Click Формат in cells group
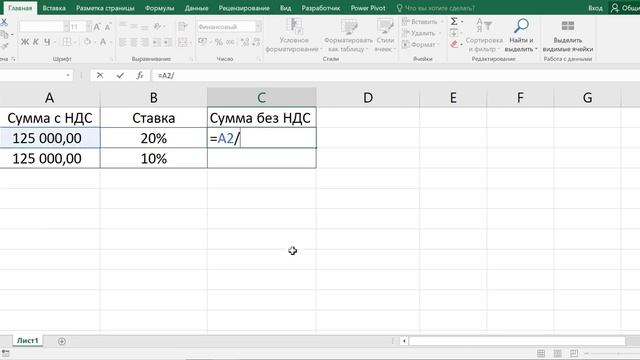This screenshot has width=640, height=360. pyautogui.click(x=420, y=44)
